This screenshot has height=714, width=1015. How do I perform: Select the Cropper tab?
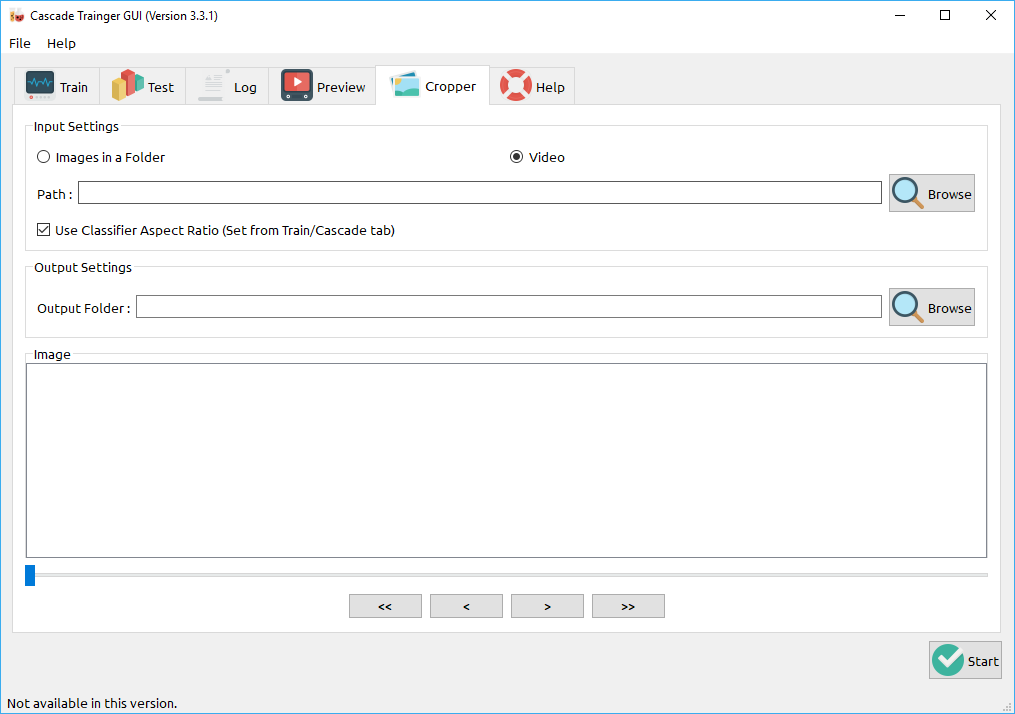432,85
